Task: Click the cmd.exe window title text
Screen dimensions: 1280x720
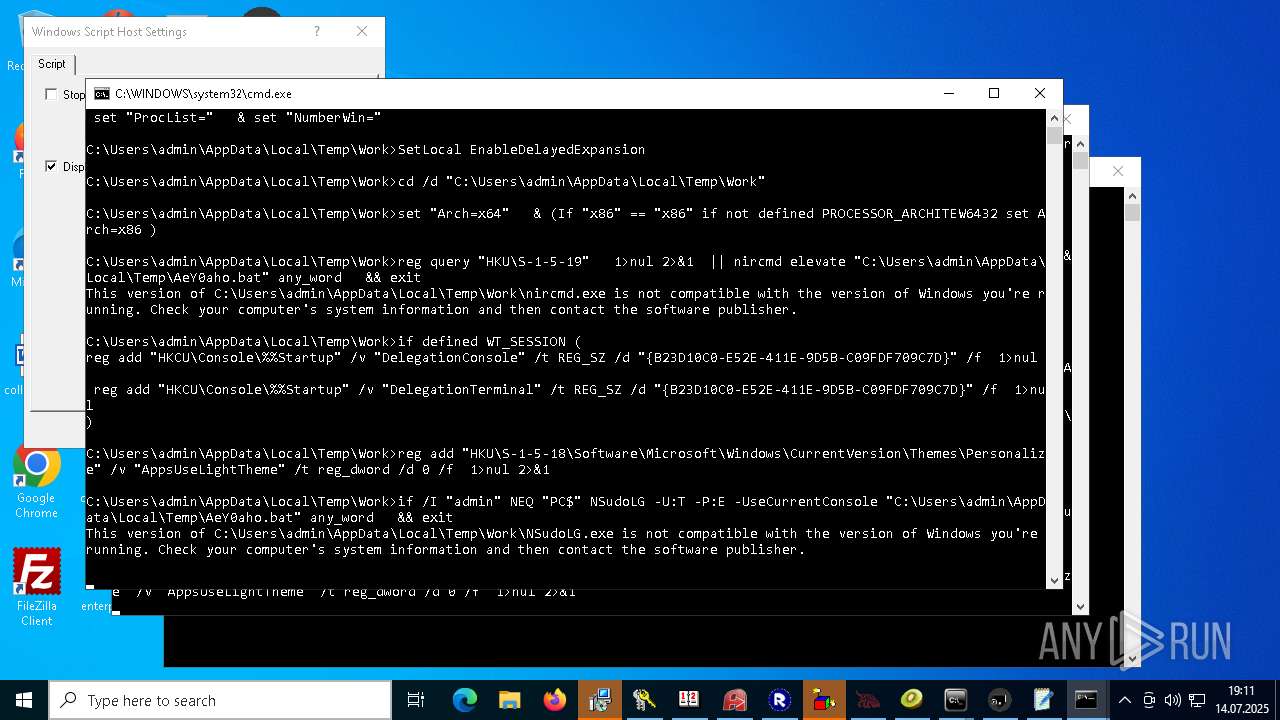Action: 203,94
